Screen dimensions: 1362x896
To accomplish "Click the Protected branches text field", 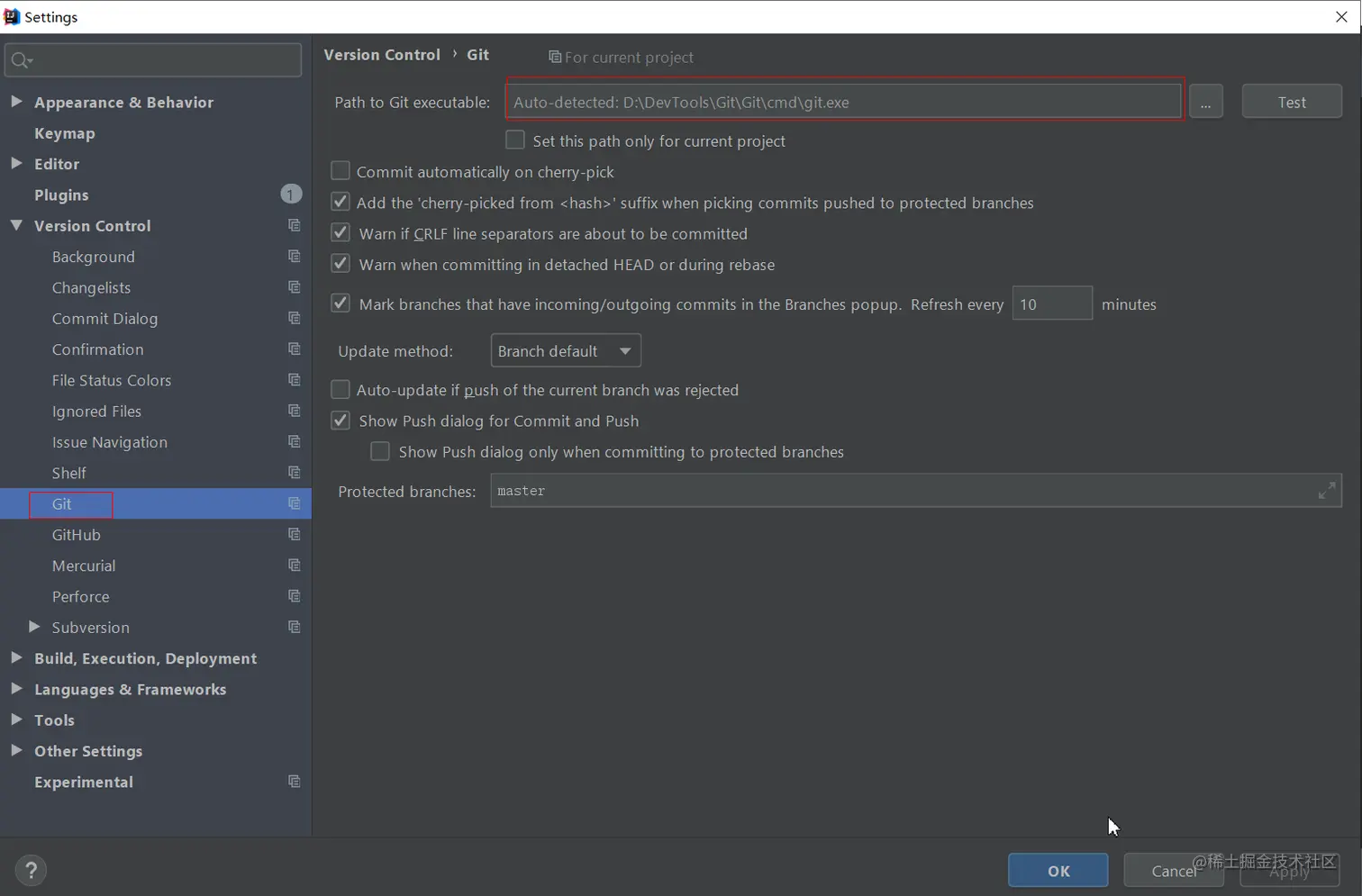I will (x=916, y=491).
